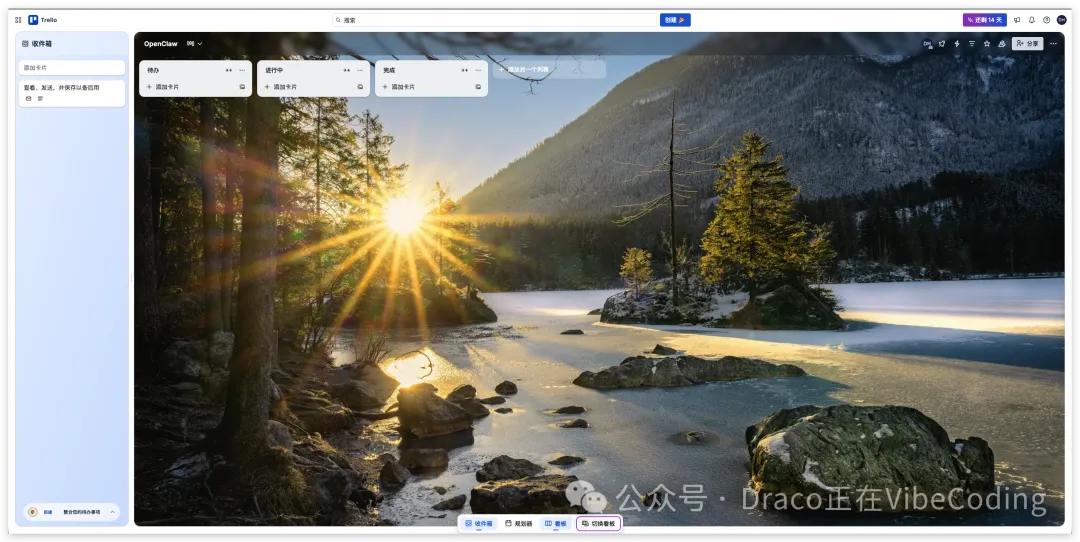This screenshot has width=1080, height=542.
Task: Open the app switcher grid icon
Action: coord(18,20)
